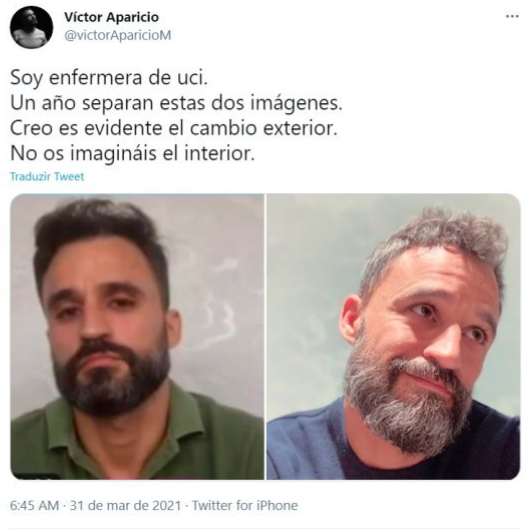The width and height of the screenshot is (530, 530).
Task: Click the @victorAparicioM handle
Action: [118, 35]
